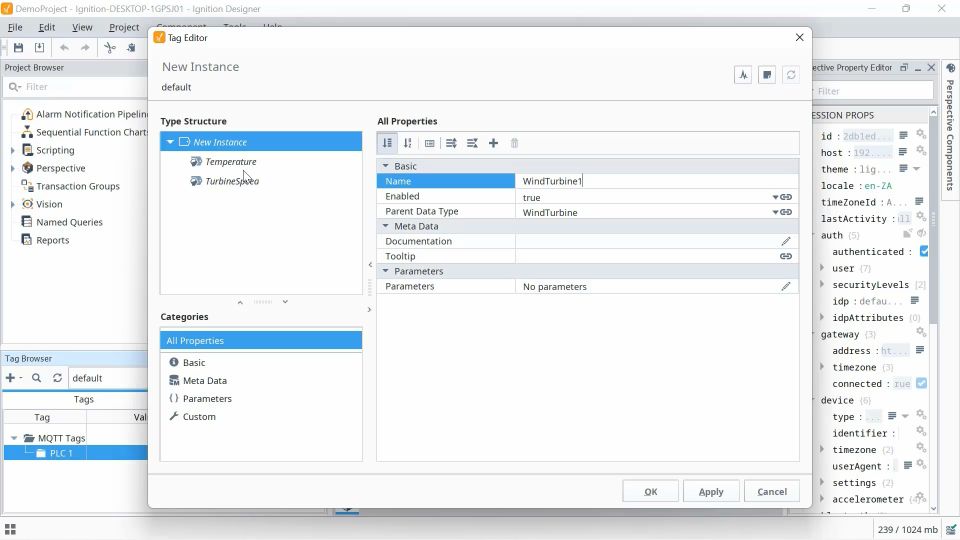Toggle the description area icon in properties toolbar
Image resolution: width=960 pixels, height=540 pixels.
pos(430,143)
